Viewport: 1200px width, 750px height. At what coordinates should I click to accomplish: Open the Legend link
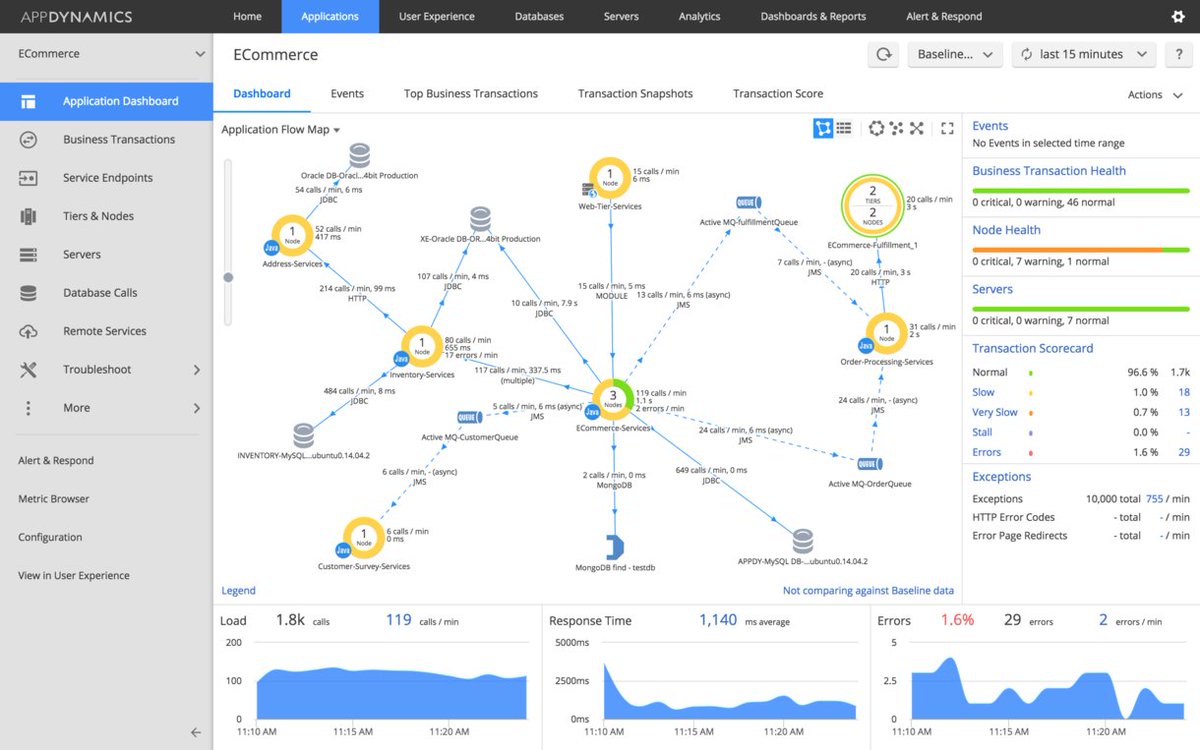pos(238,591)
